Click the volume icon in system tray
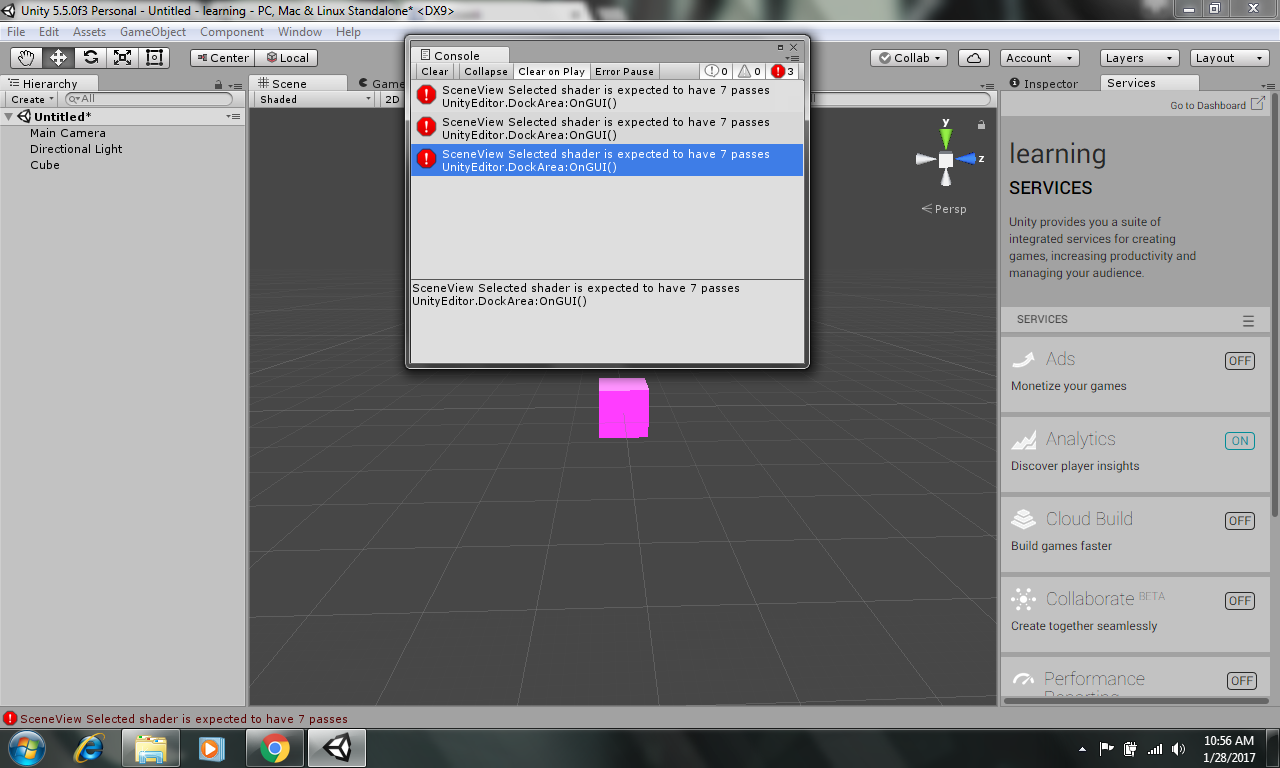This screenshot has width=1280, height=768. pos(1179,748)
